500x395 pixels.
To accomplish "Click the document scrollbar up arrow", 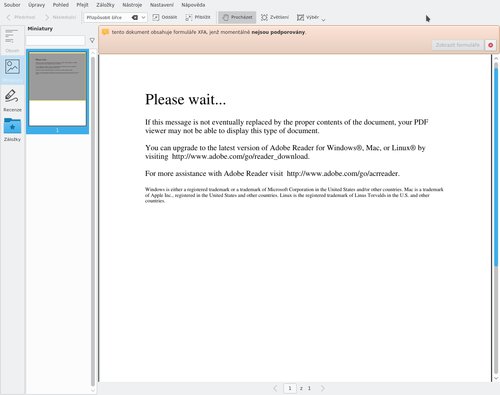I will (496, 58).
